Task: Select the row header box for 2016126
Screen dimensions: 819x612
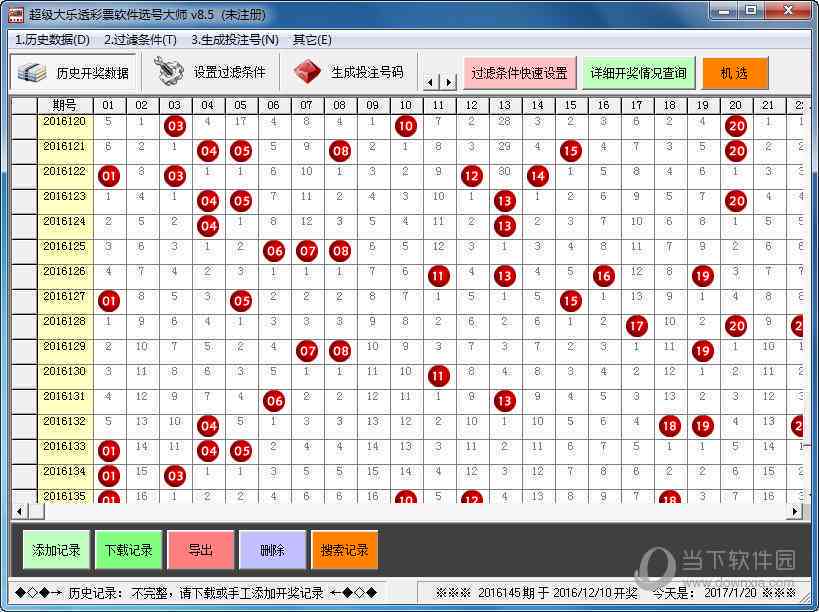Action: pos(24,276)
